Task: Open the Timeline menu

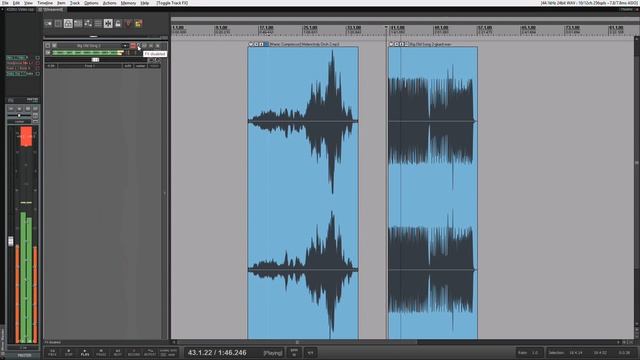Action: click(45, 3)
